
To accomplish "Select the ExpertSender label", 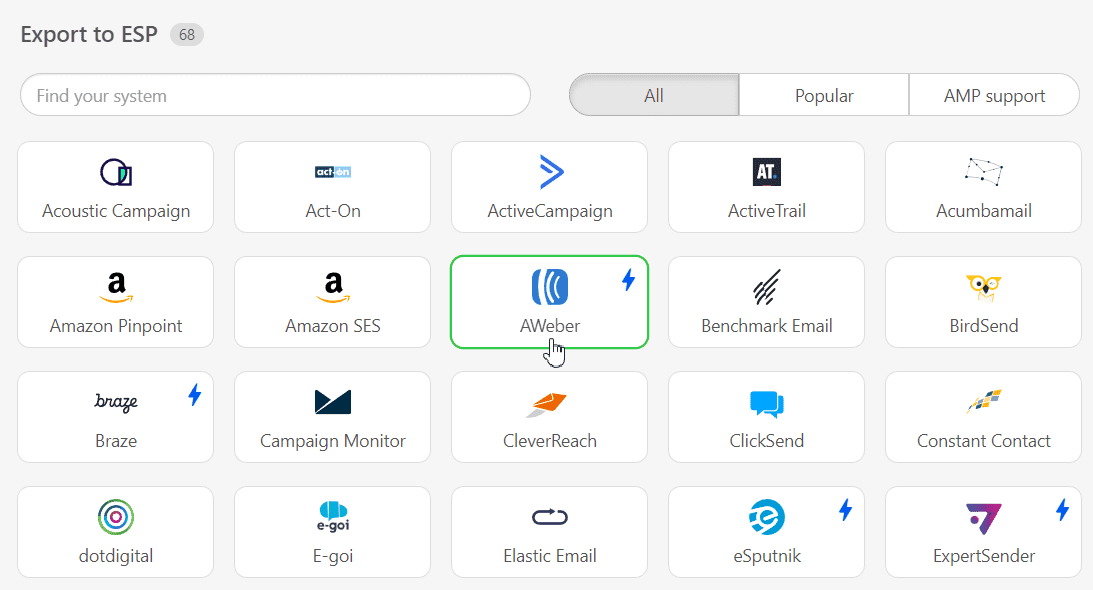I will [x=984, y=556].
